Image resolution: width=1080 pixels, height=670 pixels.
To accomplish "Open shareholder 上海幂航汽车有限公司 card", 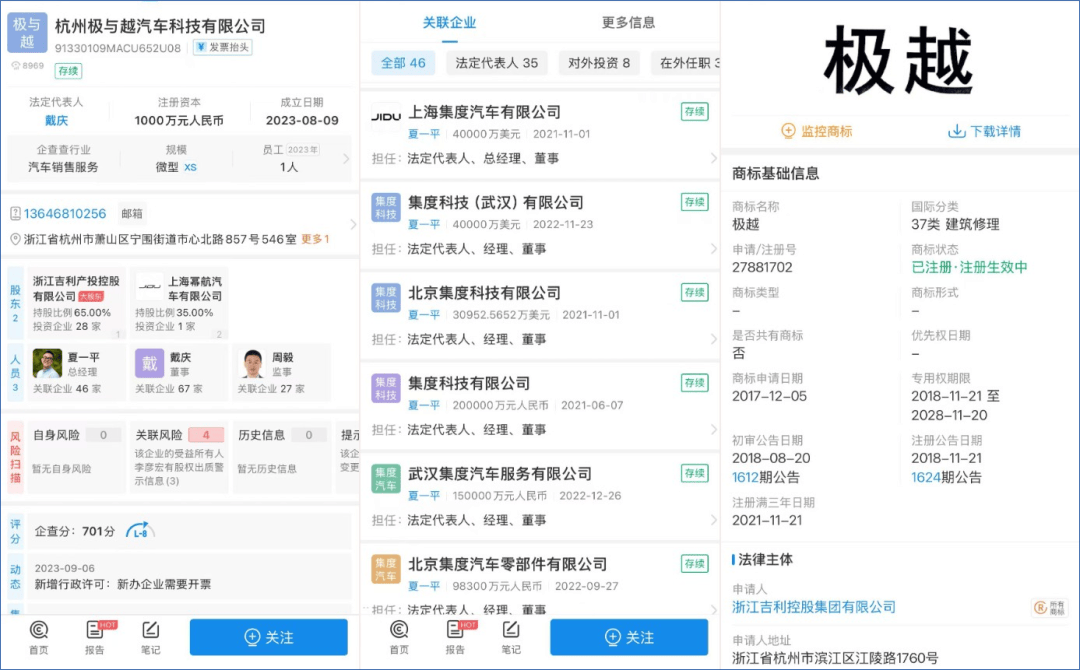I will [179, 304].
